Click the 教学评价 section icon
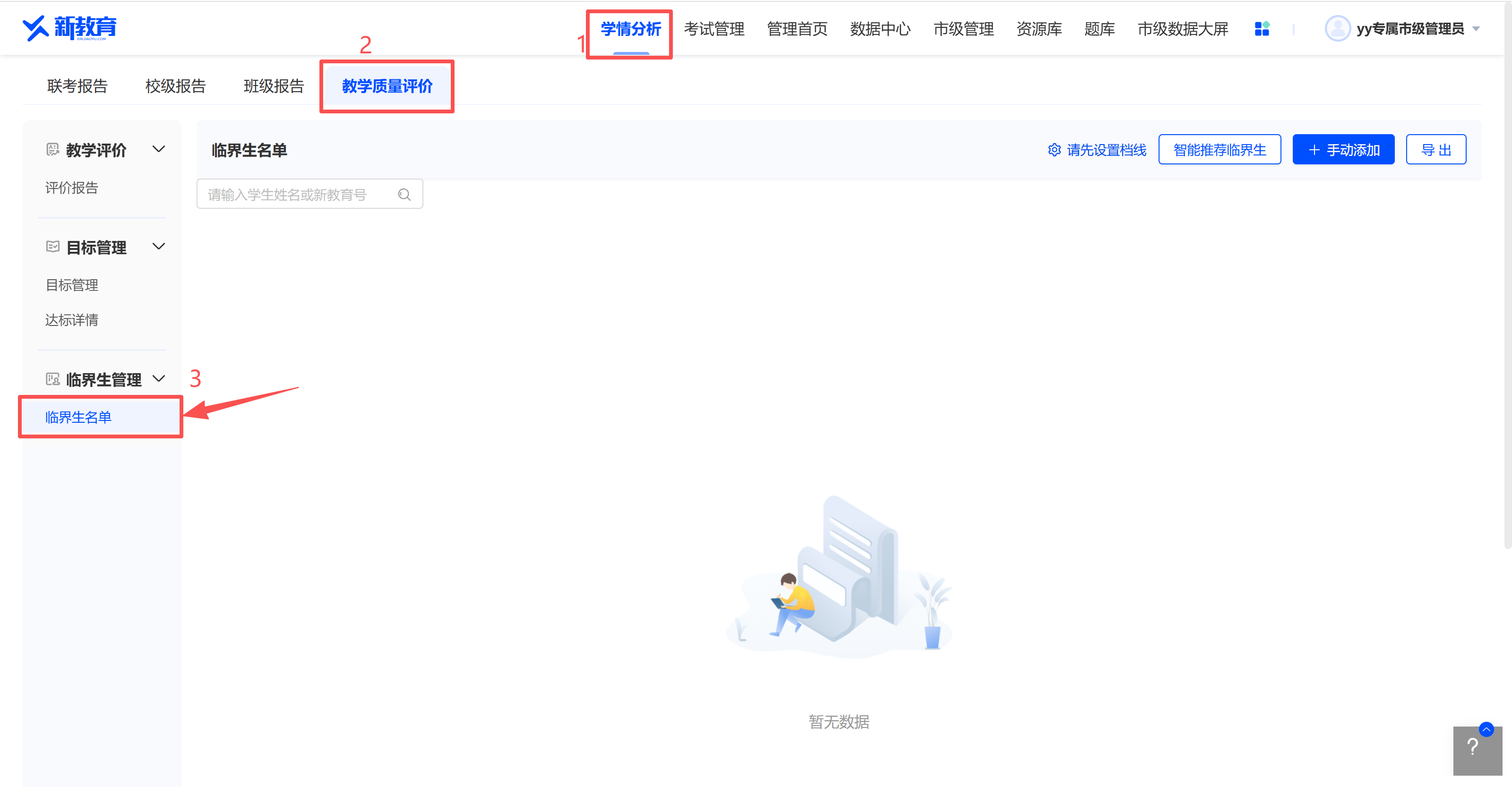The image size is (1512, 787). [53, 150]
